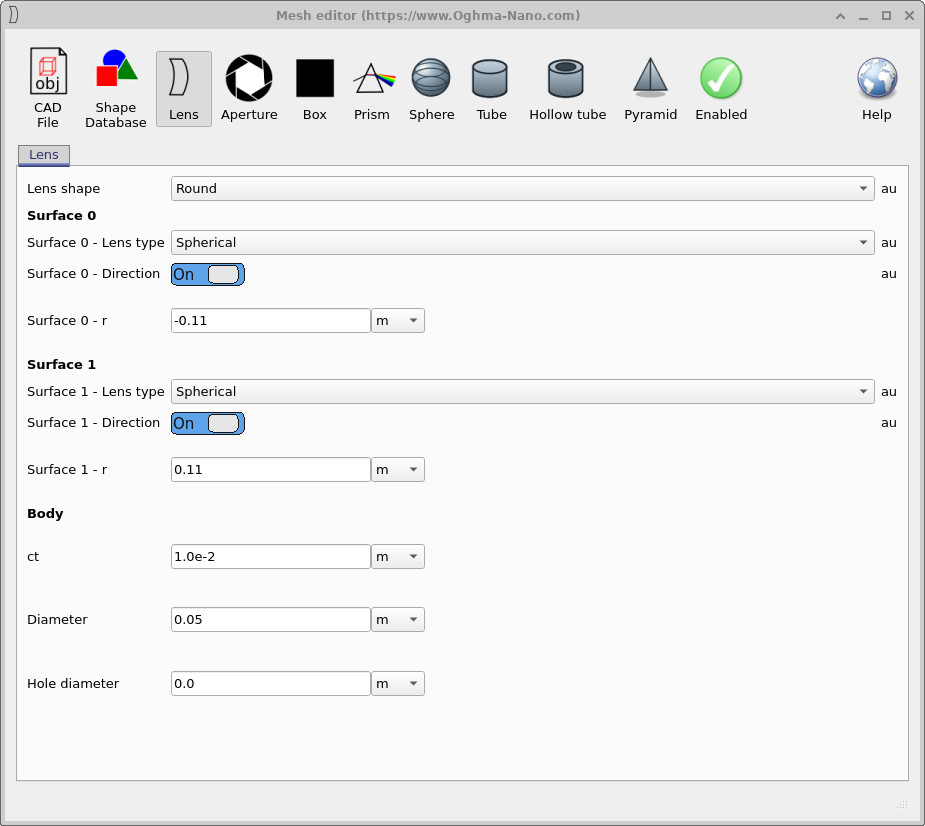Open the Help globe
This screenshot has width=925, height=826.
click(x=876, y=78)
